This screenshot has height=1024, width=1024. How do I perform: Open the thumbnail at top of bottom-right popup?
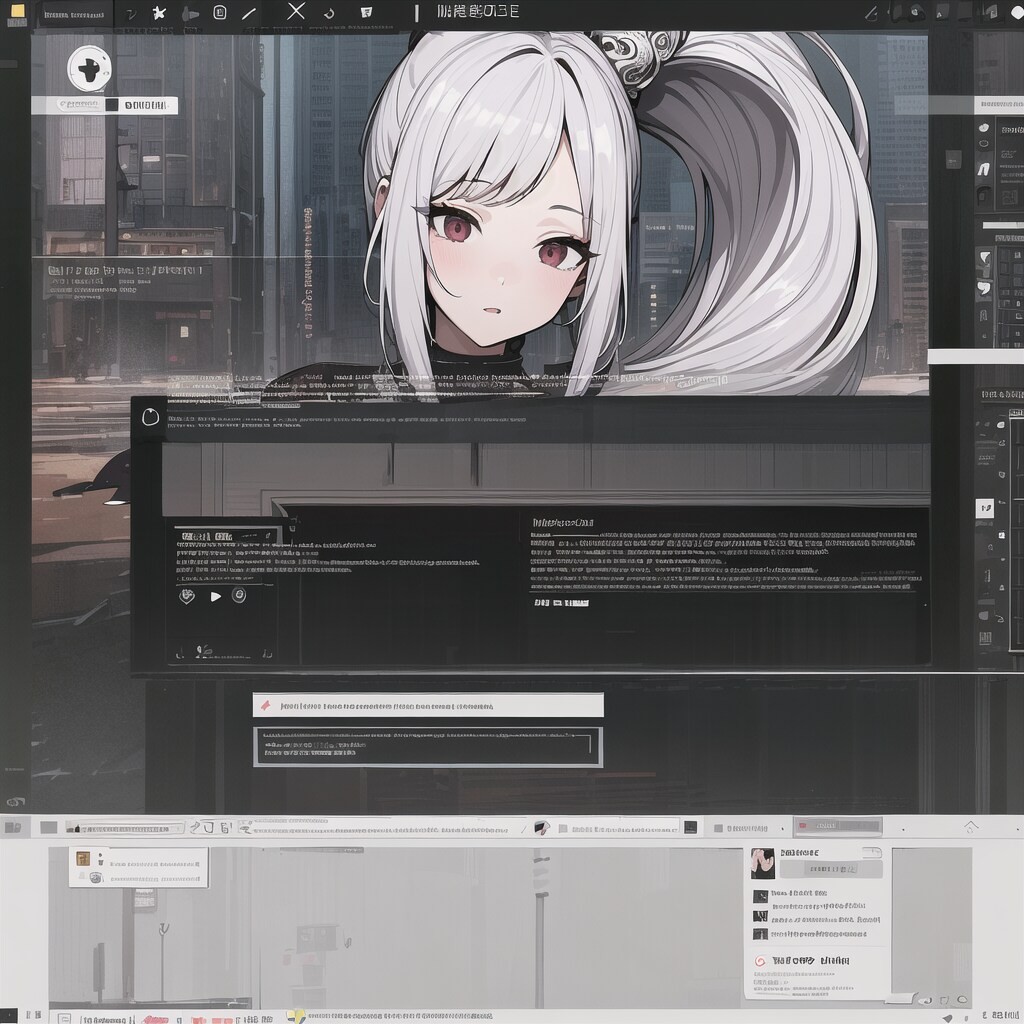coord(763,863)
